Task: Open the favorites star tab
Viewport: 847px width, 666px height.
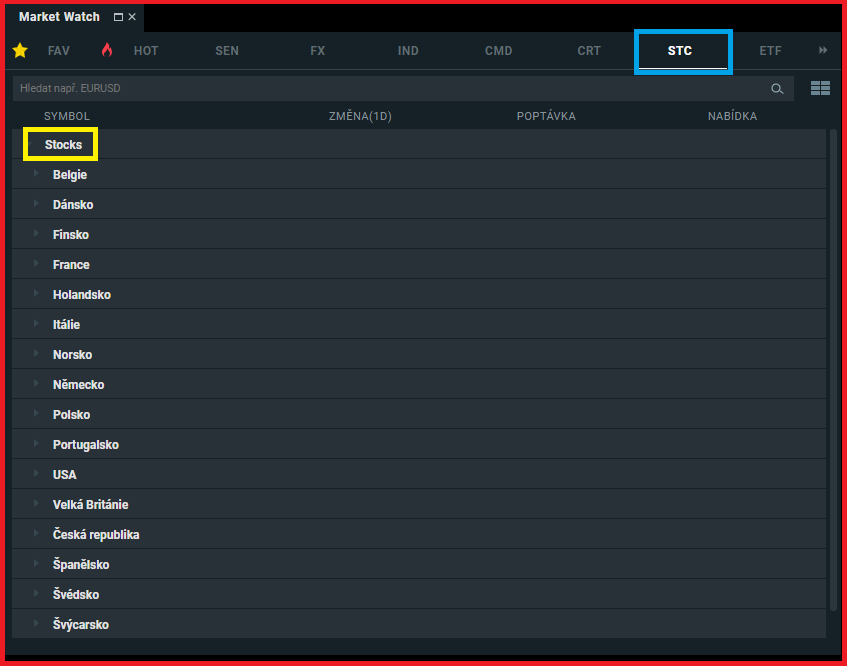Action: point(20,50)
